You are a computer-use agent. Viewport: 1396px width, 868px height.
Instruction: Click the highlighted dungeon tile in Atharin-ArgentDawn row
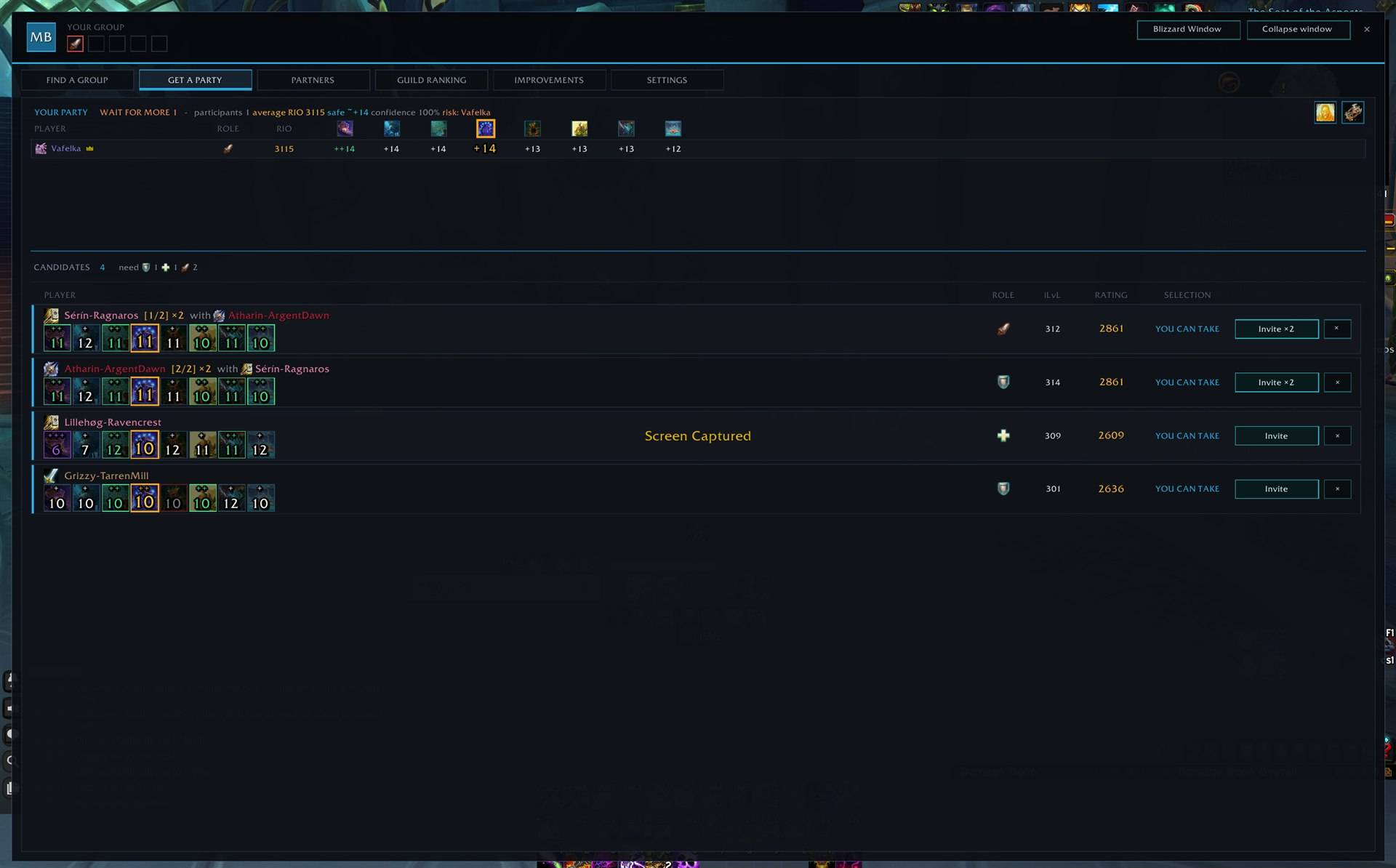pos(145,391)
